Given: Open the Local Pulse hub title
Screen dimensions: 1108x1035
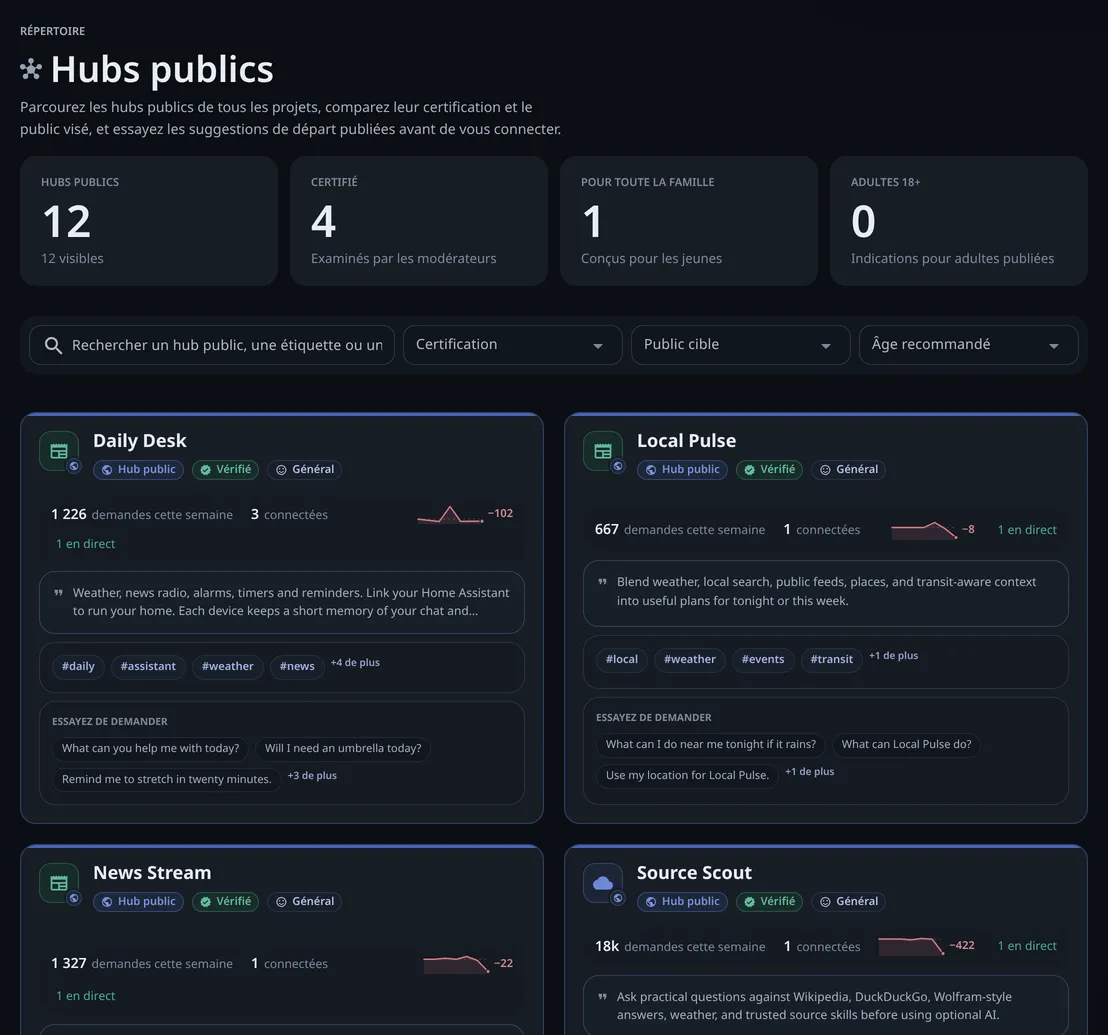Looking at the screenshot, I should [687, 441].
